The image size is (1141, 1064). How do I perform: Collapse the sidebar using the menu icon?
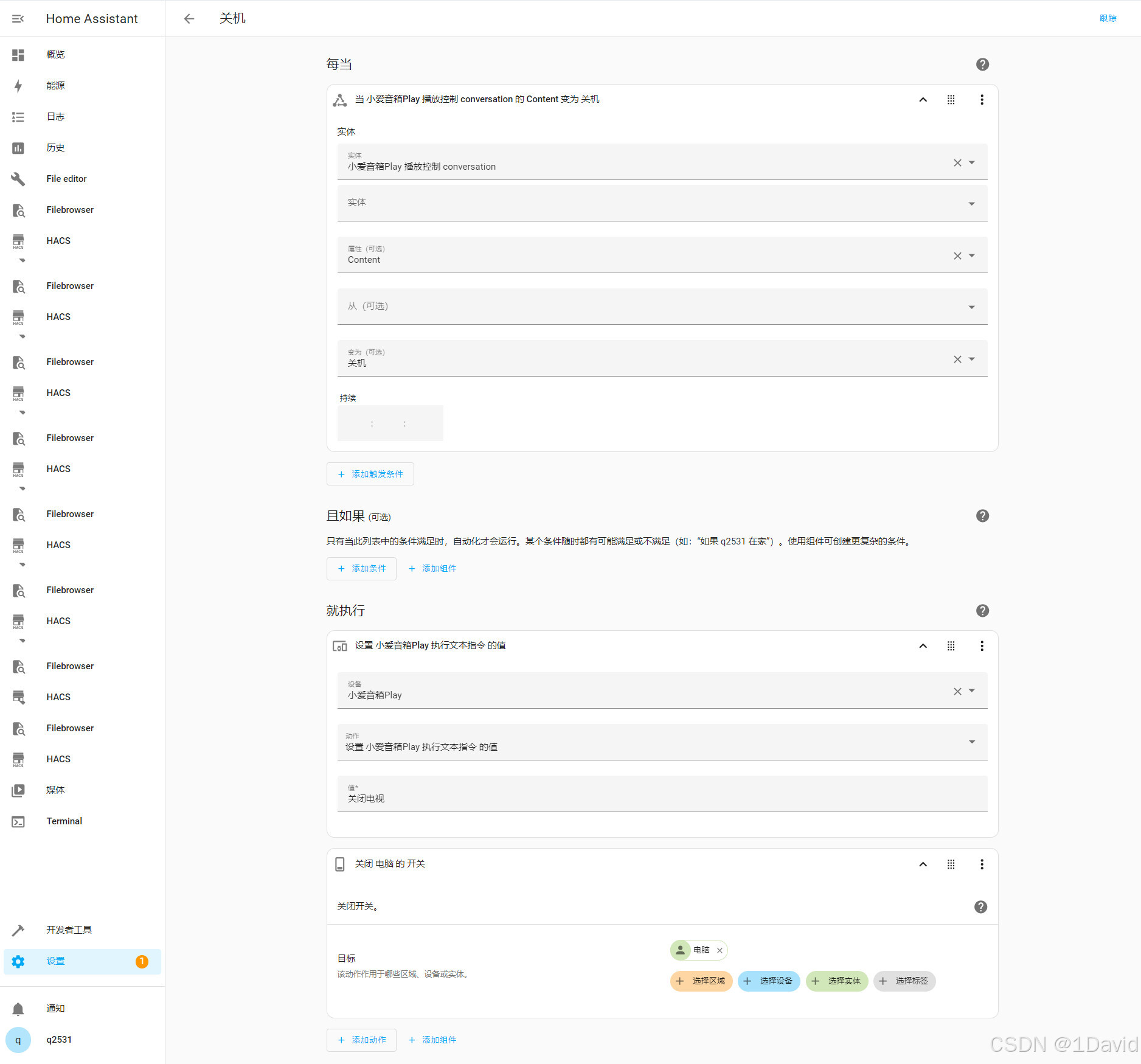tap(18, 19)
